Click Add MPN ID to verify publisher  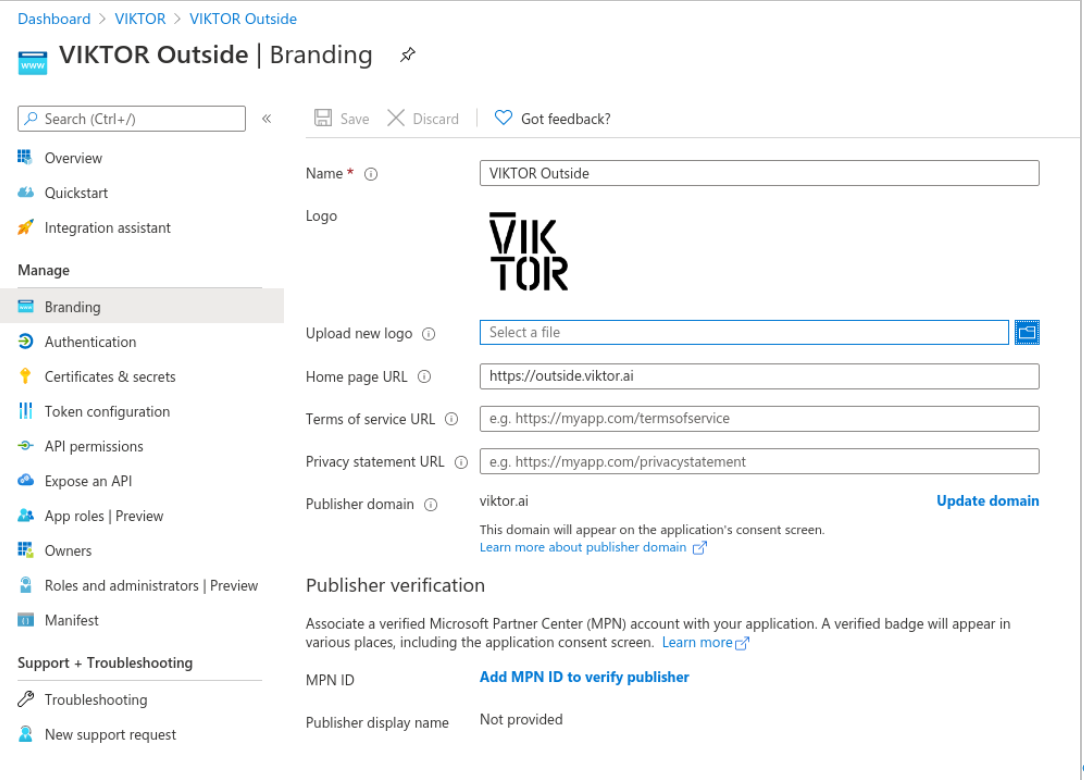point(584,677)
